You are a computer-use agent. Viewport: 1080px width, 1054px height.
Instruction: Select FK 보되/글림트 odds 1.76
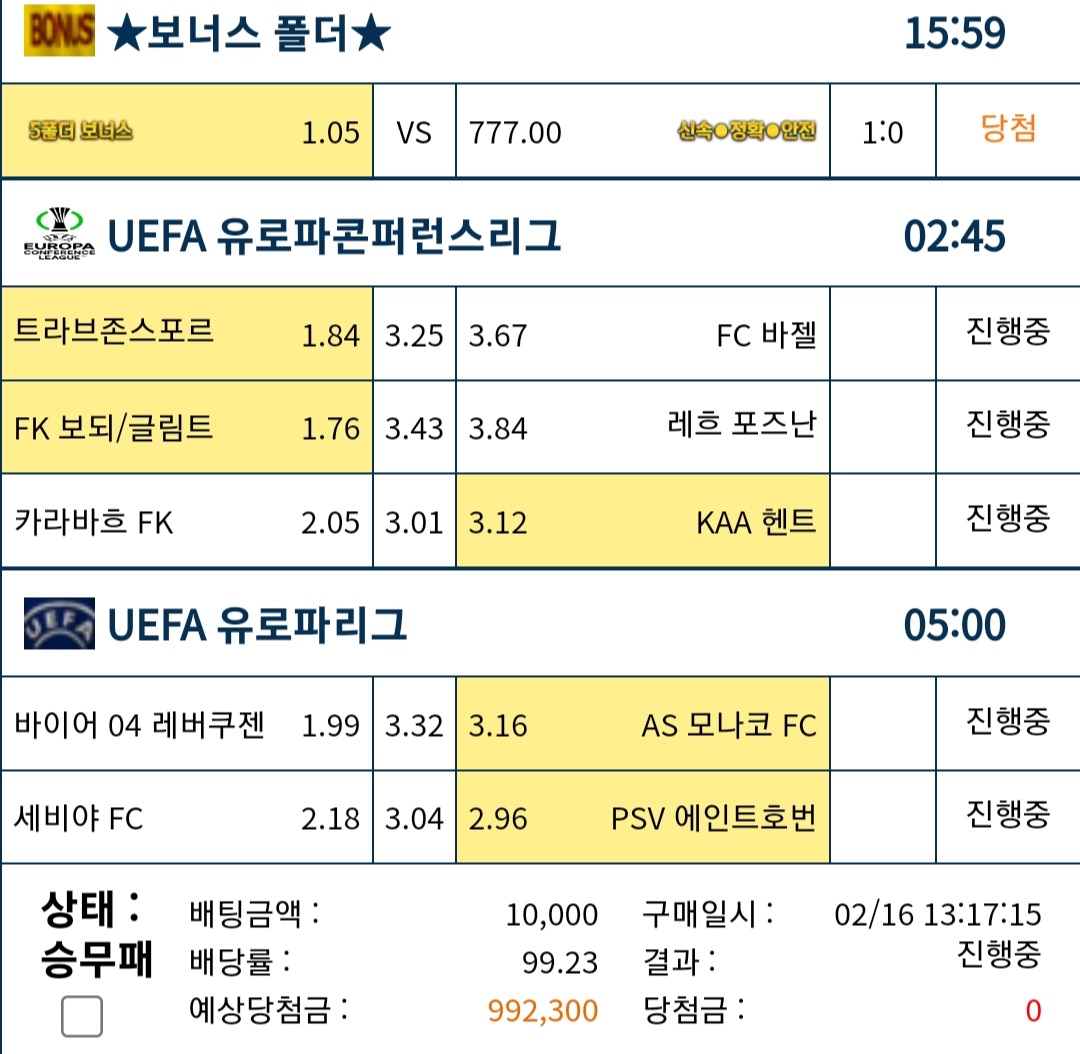(x=187, y=427)
